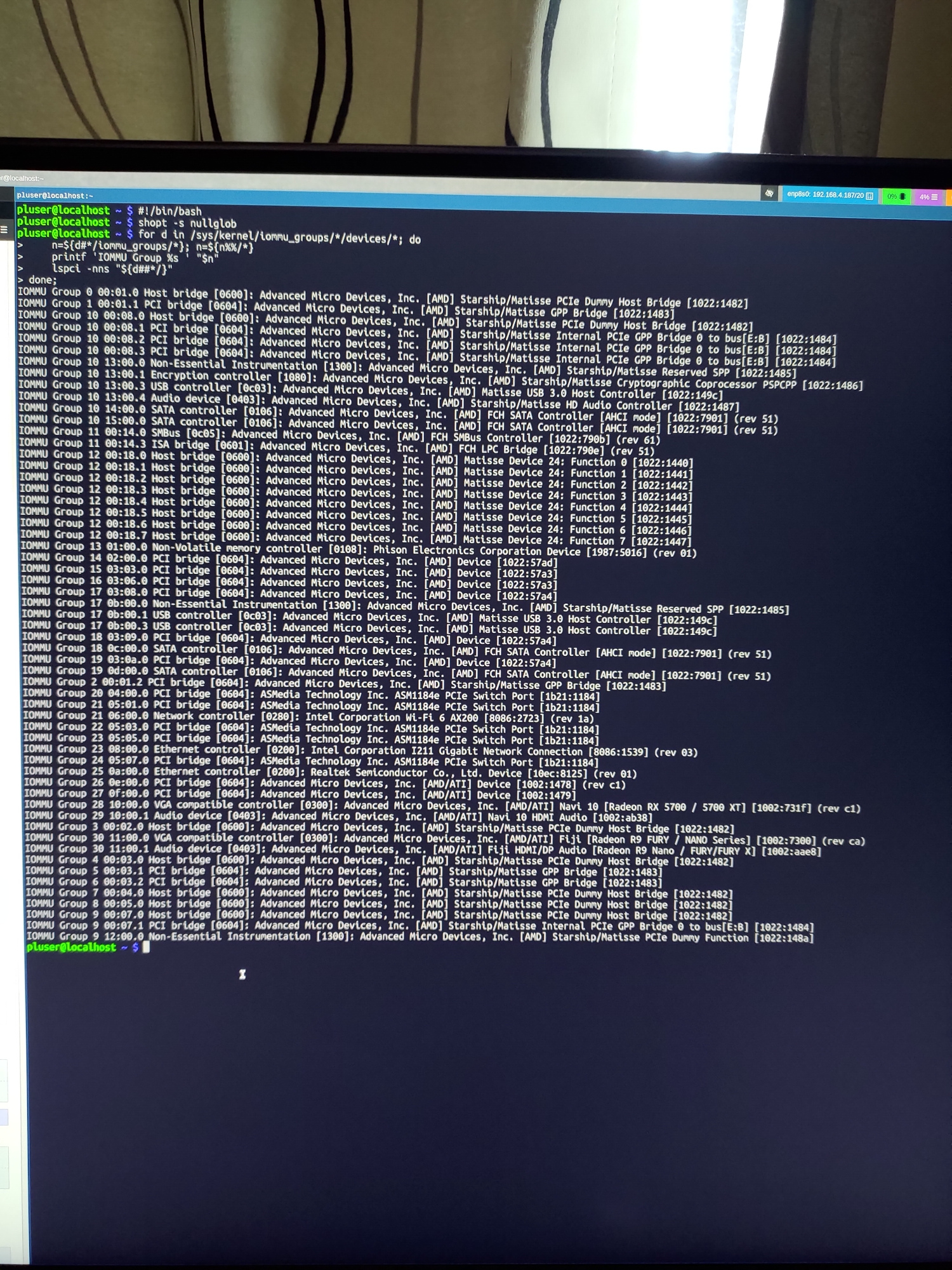Click the Realtek Ethernet controller line

330,773
